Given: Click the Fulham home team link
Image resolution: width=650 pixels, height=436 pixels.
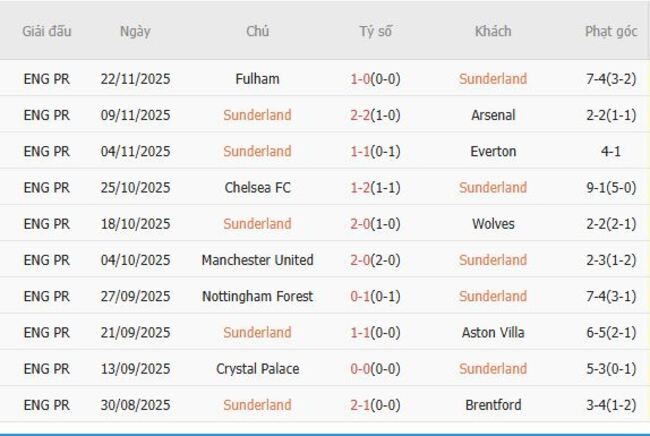Looking at the screenshot, I should (x=257, y=79).
